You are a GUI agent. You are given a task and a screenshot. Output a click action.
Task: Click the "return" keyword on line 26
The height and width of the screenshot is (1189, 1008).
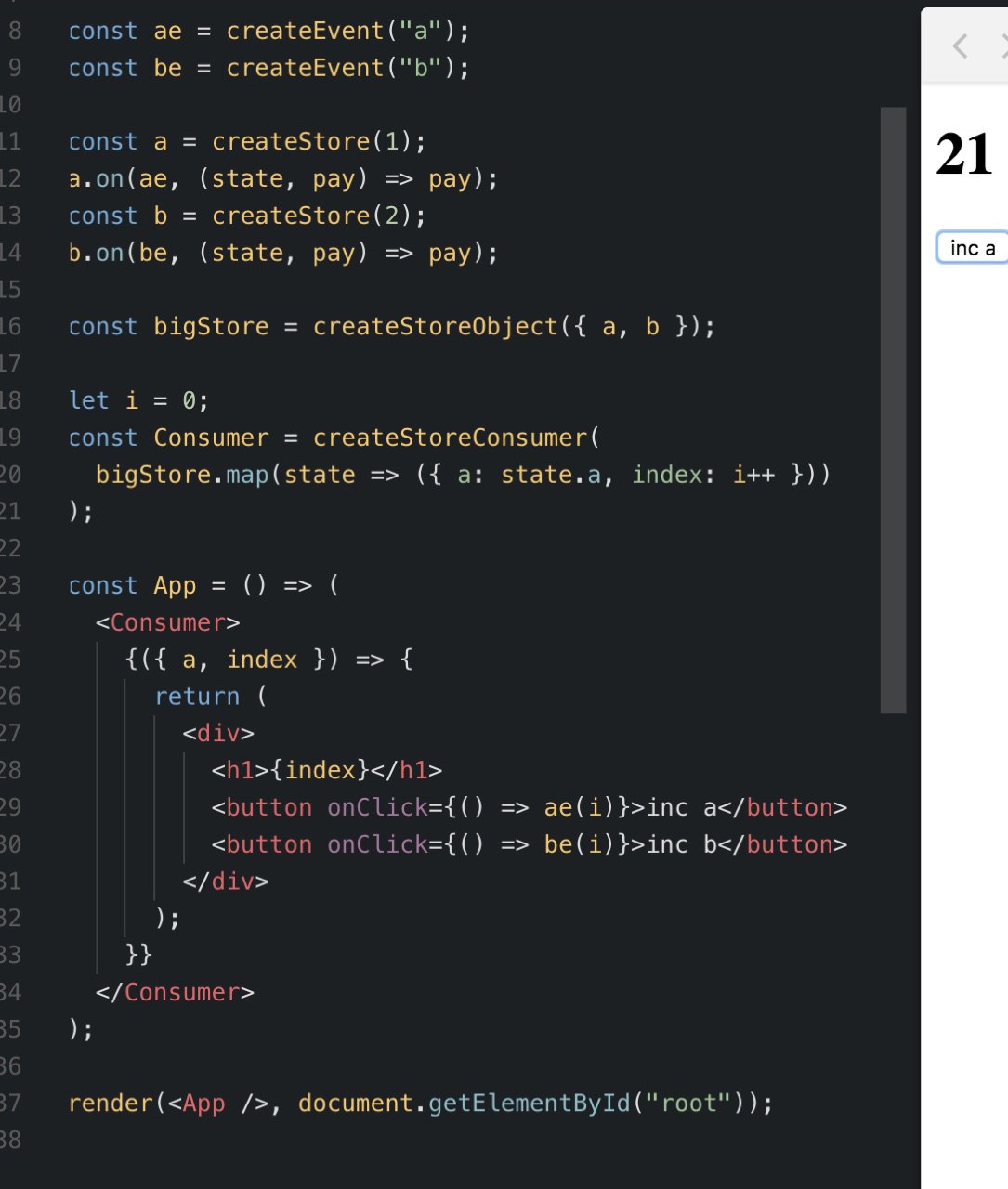[x=197, y=697]
